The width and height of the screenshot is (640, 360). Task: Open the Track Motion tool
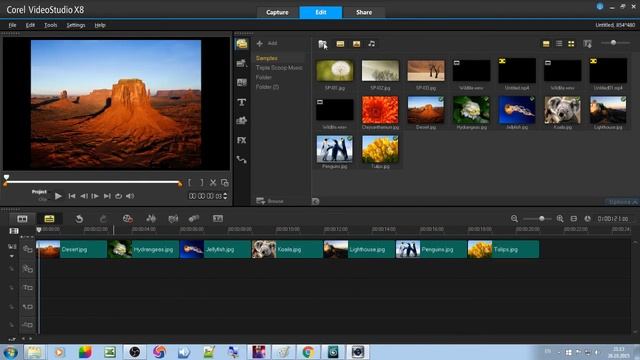point(194,219)
